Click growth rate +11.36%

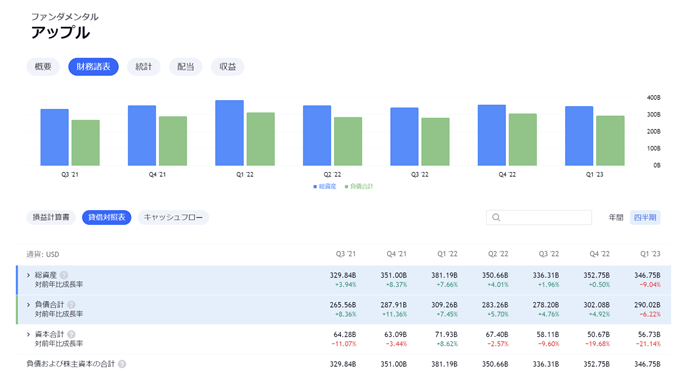click(x=395, y=314)
